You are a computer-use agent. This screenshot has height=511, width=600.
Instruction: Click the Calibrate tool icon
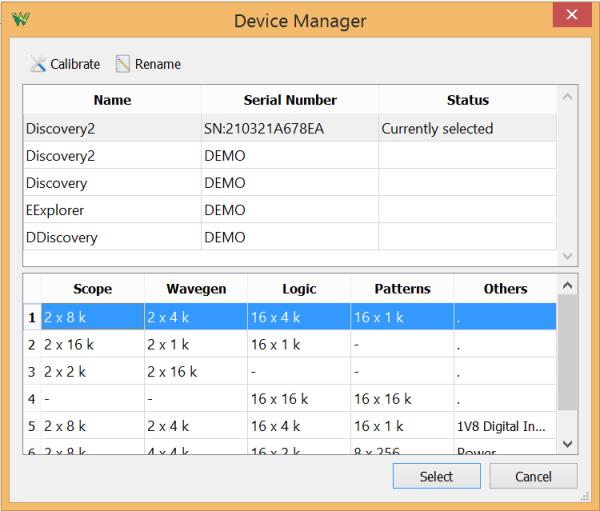point(38,64)
